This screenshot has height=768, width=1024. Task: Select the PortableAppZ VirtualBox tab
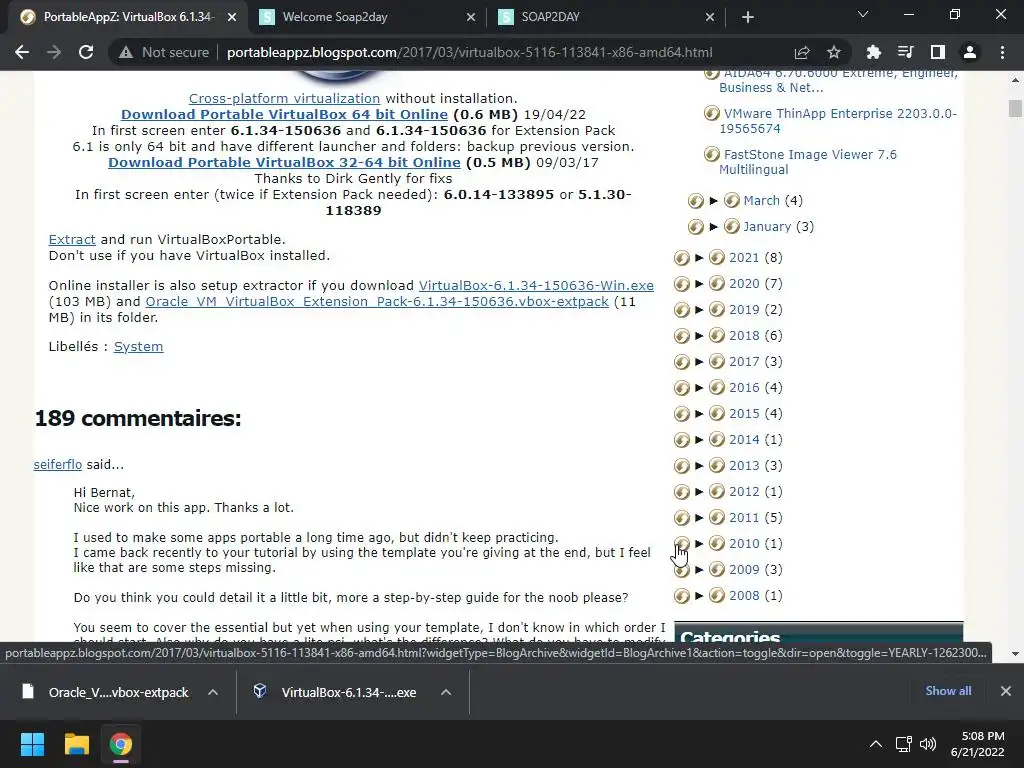[x=128, y=17]
